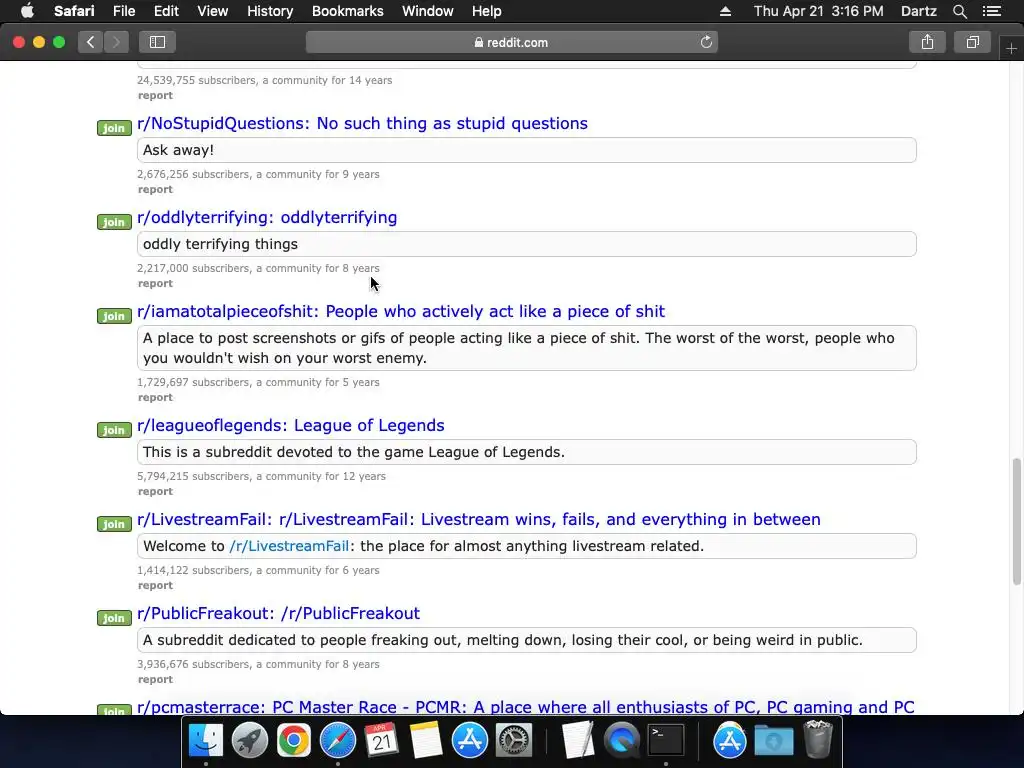
Task: Open Terminal from the Dock
Action: click(665, 741)
